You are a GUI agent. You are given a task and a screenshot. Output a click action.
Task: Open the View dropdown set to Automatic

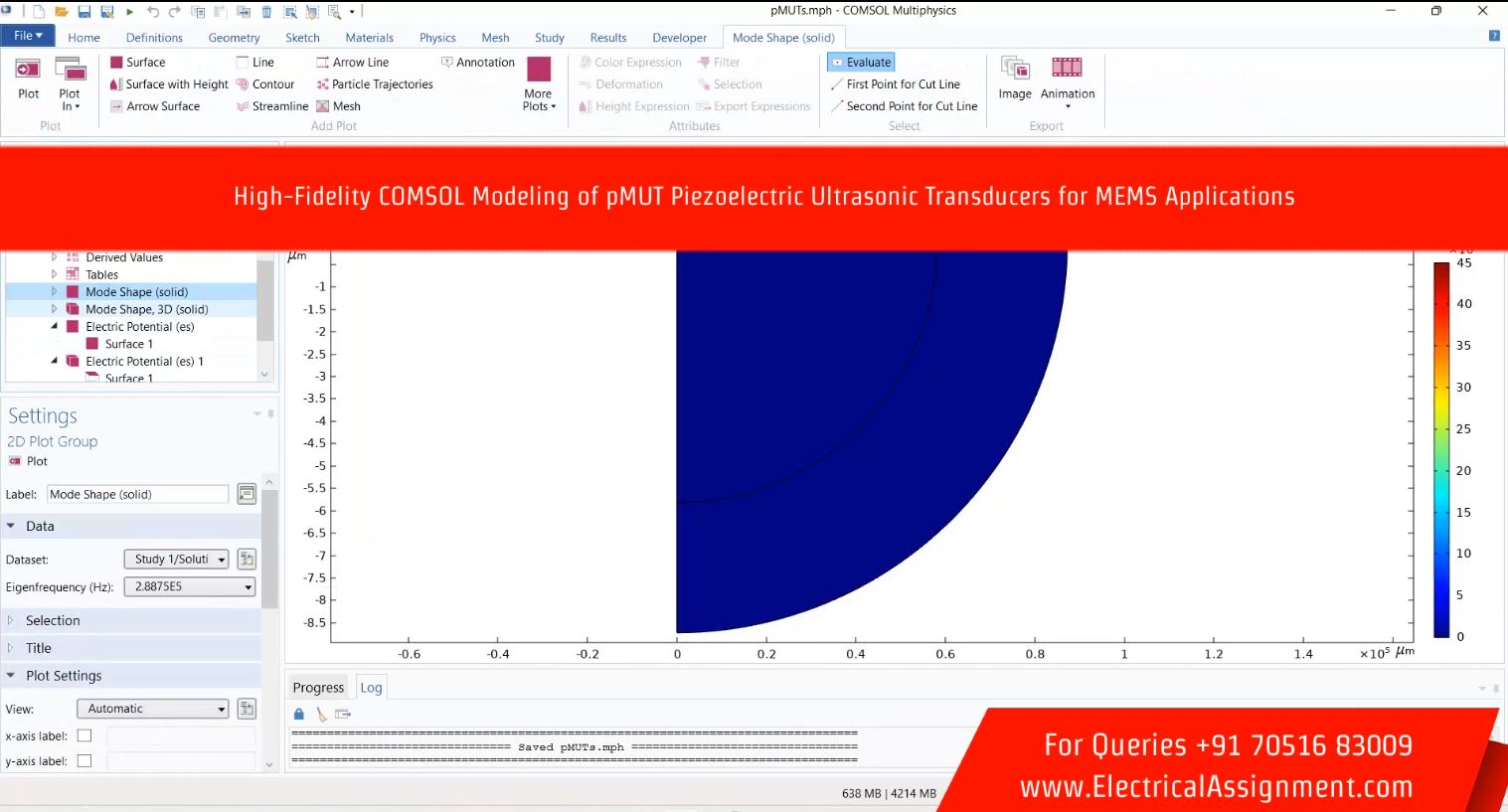(x=221, y=709)
